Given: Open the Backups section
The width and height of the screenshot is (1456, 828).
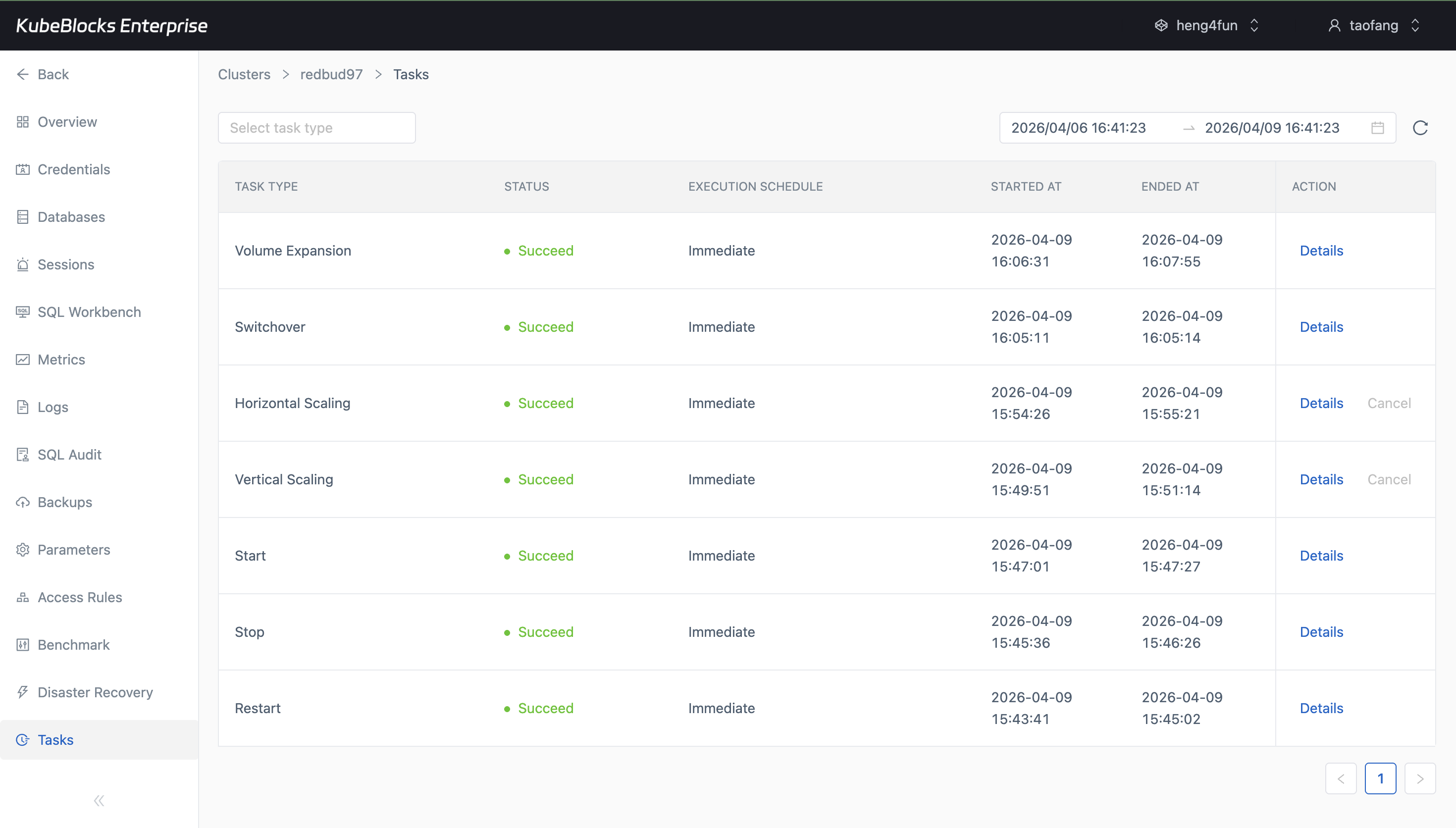Looking at the screenshot, I should tap(64, 502).
